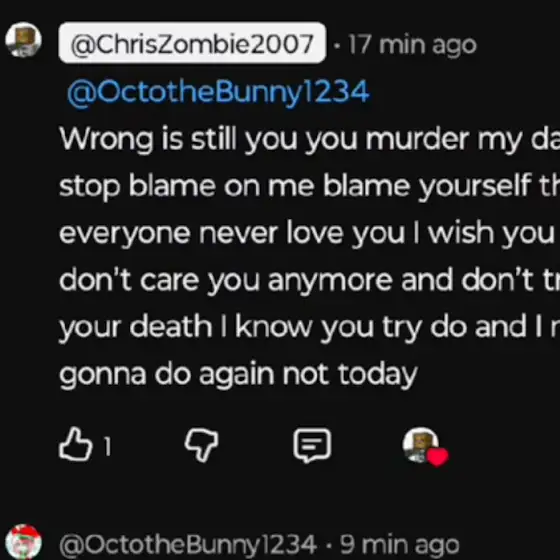Open the highlighted @ChrisZombie2007 username badge
The height and width of the screenshot is (560, 560).
(192, 43)
